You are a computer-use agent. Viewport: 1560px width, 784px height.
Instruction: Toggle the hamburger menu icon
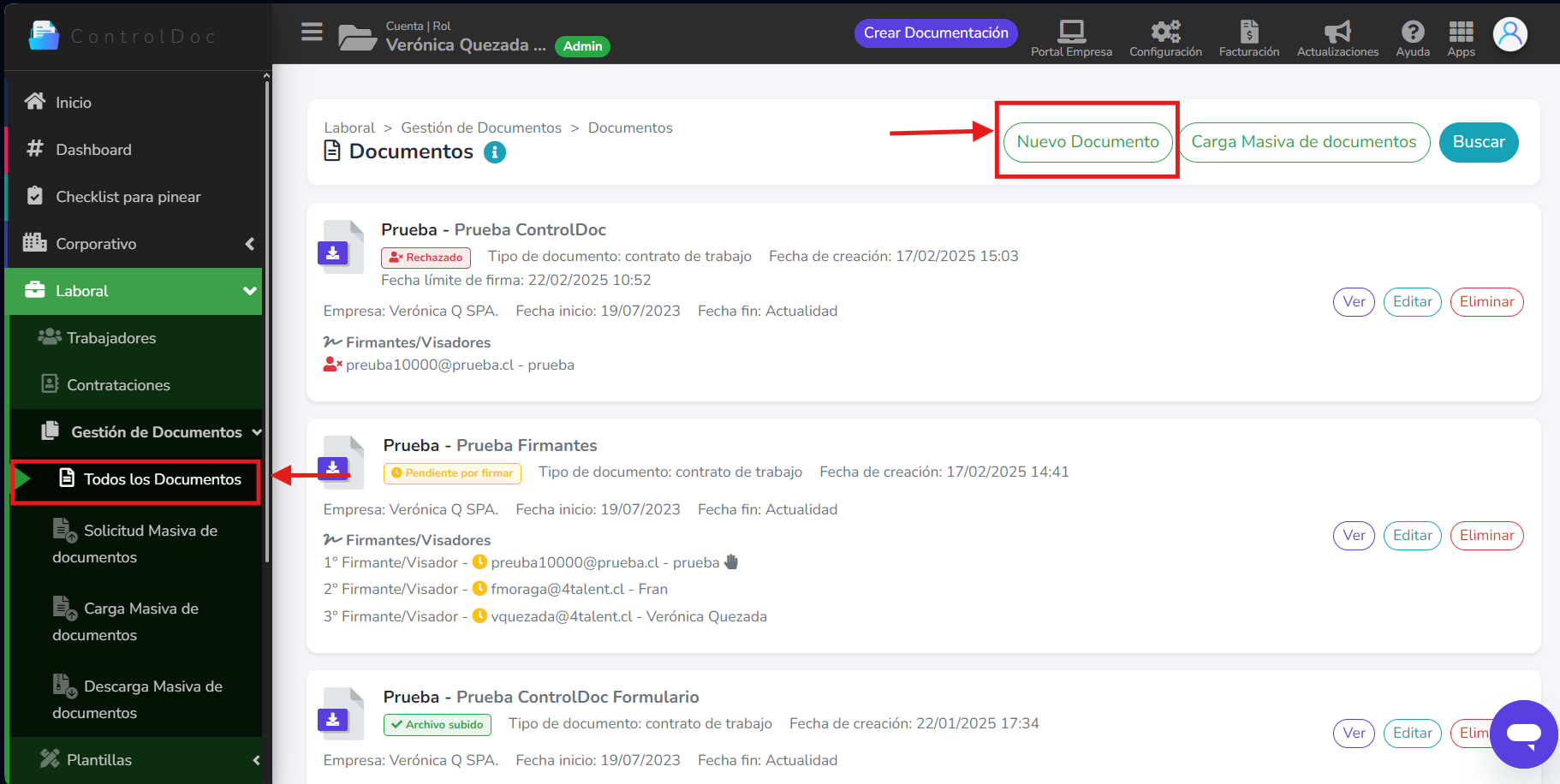312,33
